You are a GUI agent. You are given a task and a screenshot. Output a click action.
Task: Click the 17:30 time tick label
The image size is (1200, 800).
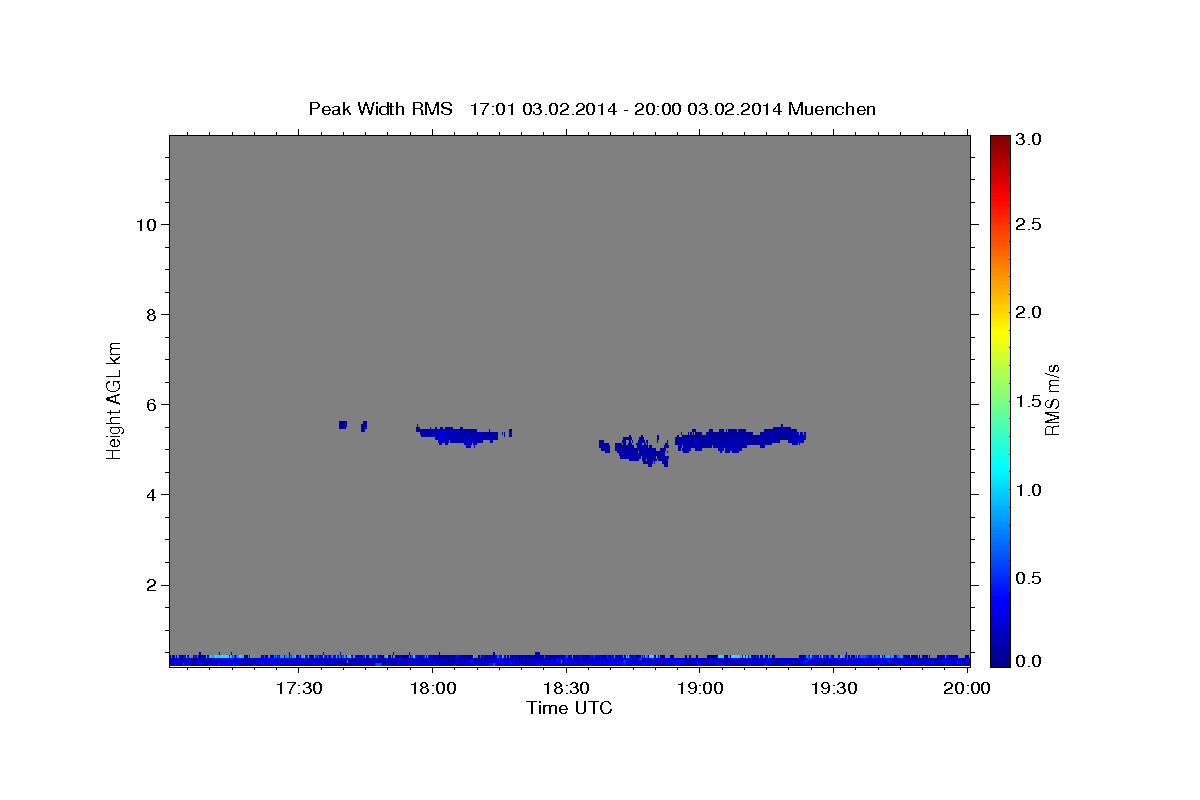[x=298, y=688]
